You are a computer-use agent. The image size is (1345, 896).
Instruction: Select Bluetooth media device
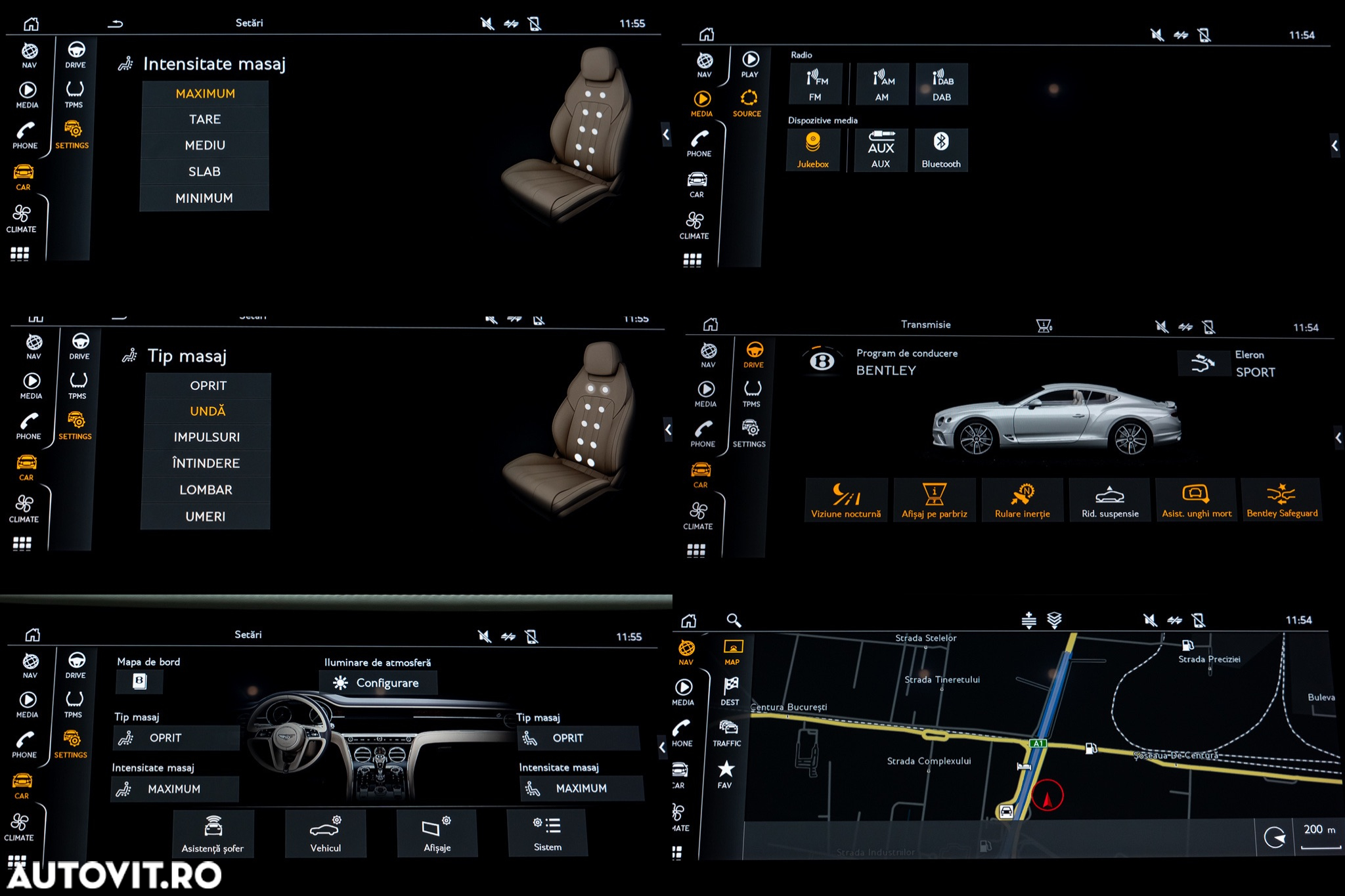click(x=941, y=150)
